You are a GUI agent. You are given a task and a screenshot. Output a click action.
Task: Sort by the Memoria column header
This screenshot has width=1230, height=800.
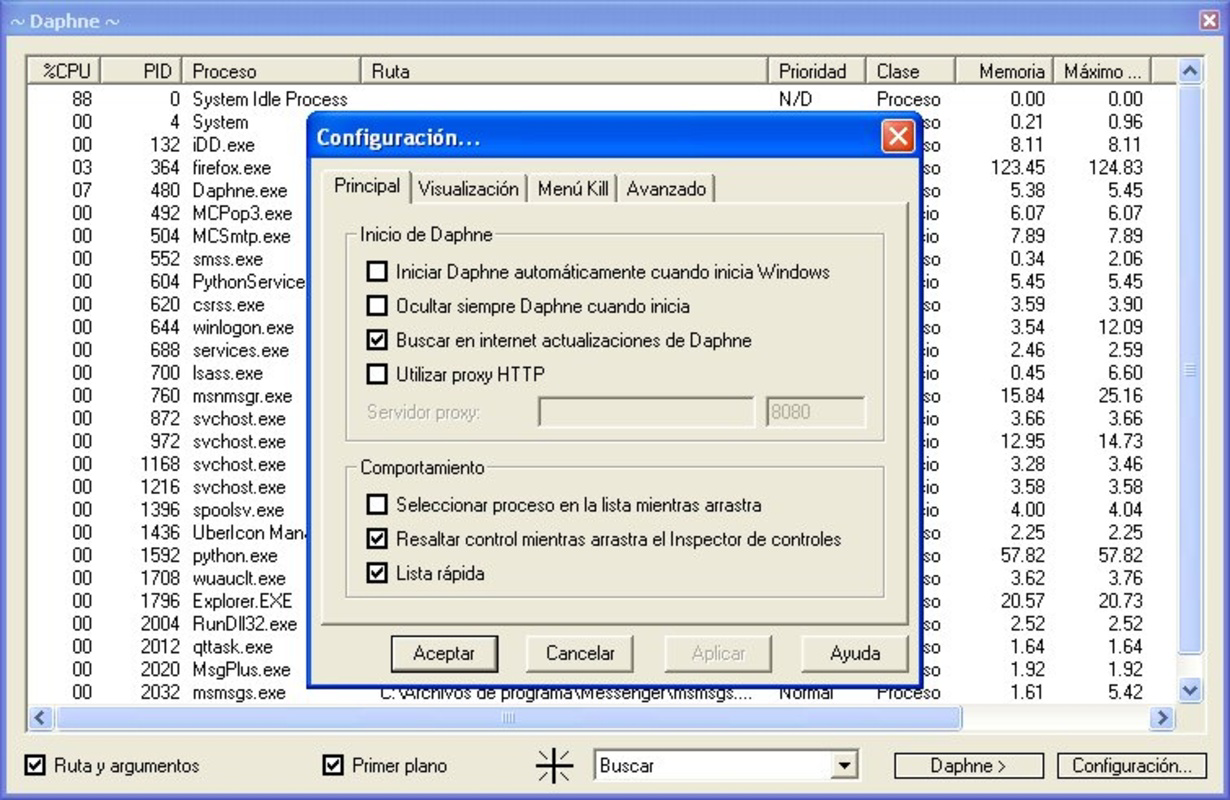pyautogui.click(x=1003, y=71)
